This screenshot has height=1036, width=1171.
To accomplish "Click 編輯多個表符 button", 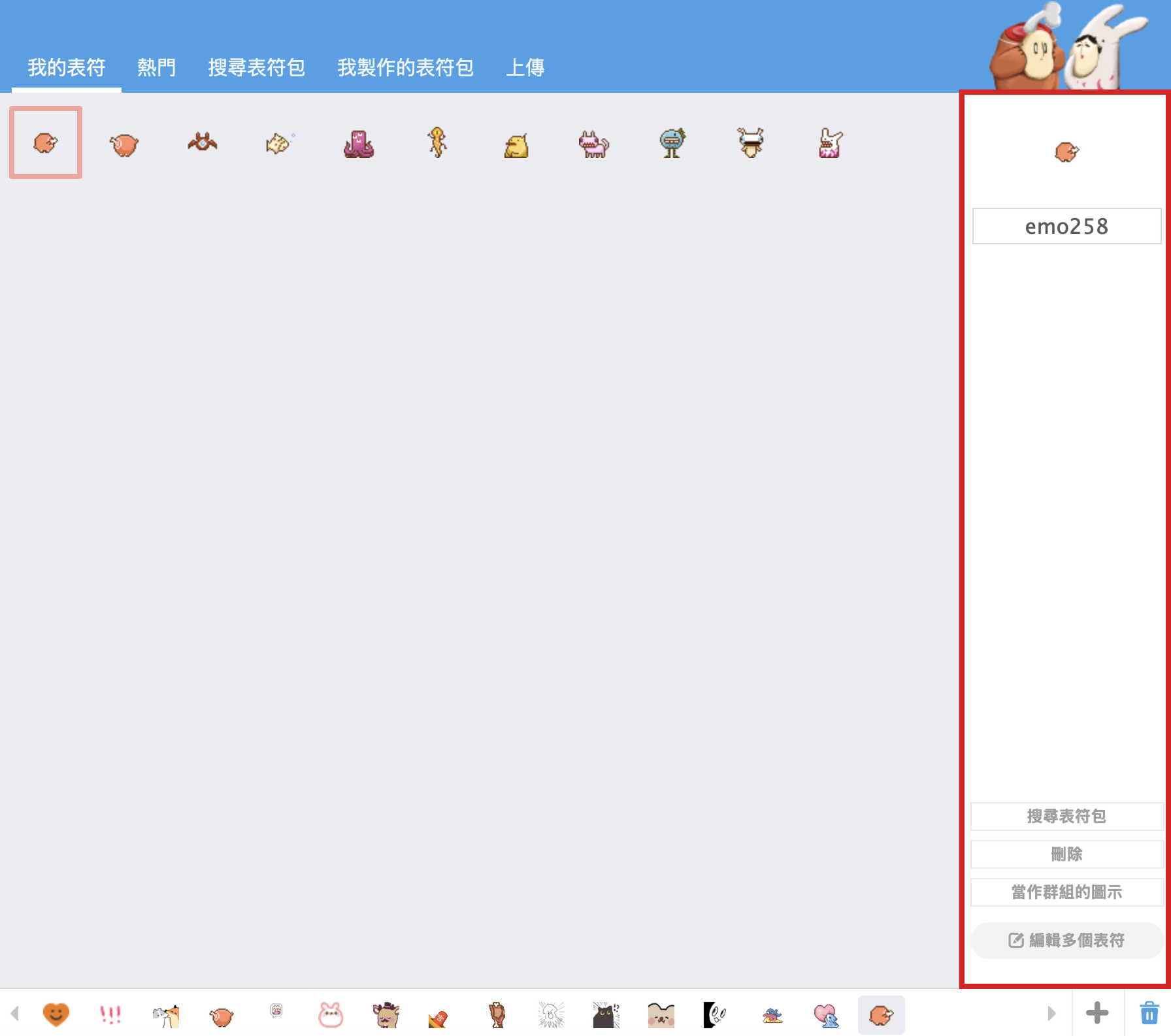I will point(1066,940).
